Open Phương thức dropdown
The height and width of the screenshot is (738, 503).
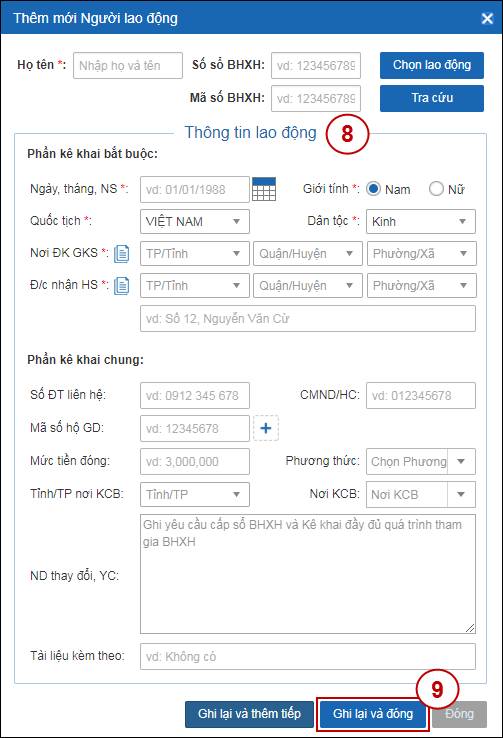421,461
